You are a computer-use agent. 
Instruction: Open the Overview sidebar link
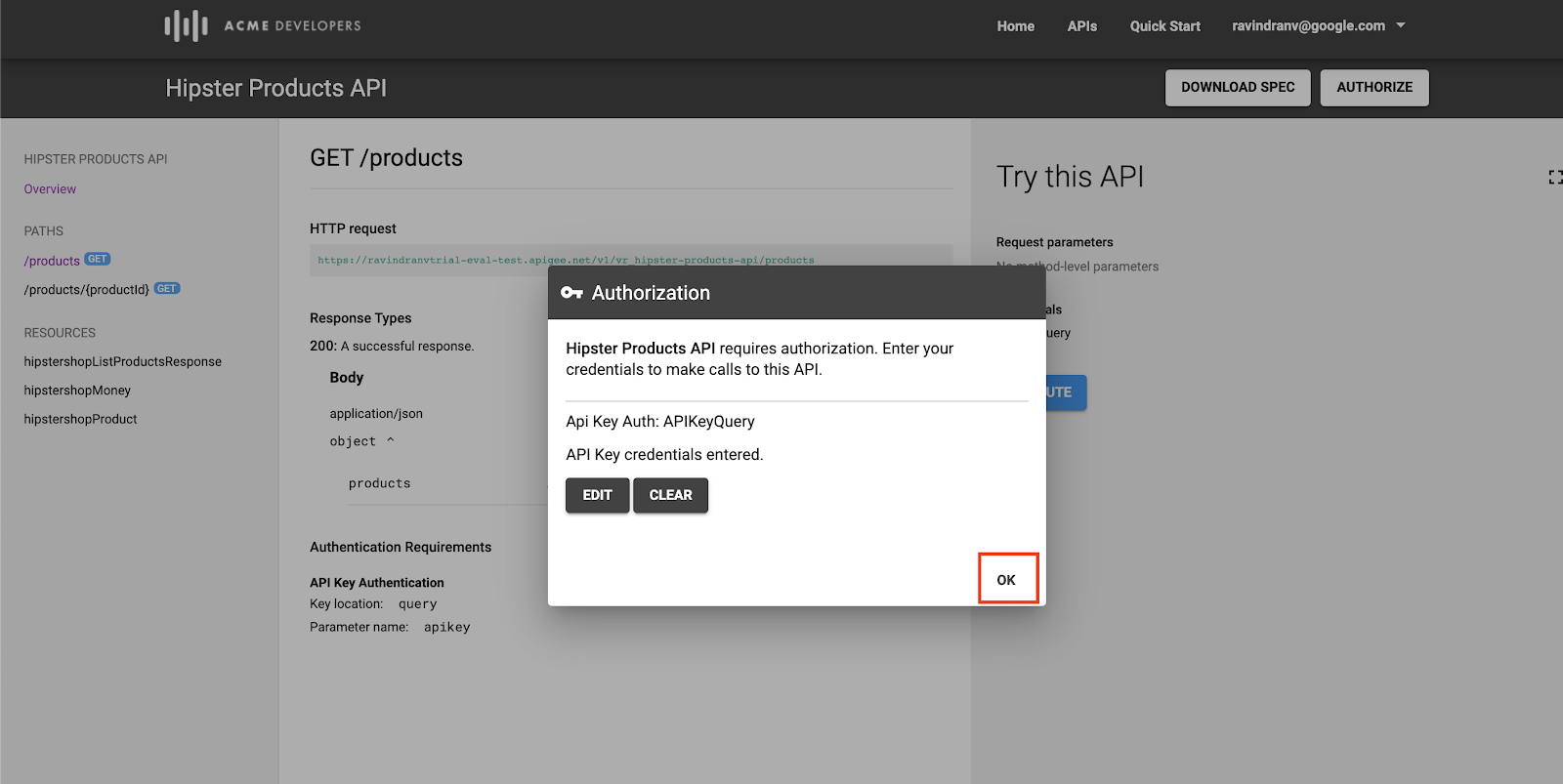(x=50, y=189)
